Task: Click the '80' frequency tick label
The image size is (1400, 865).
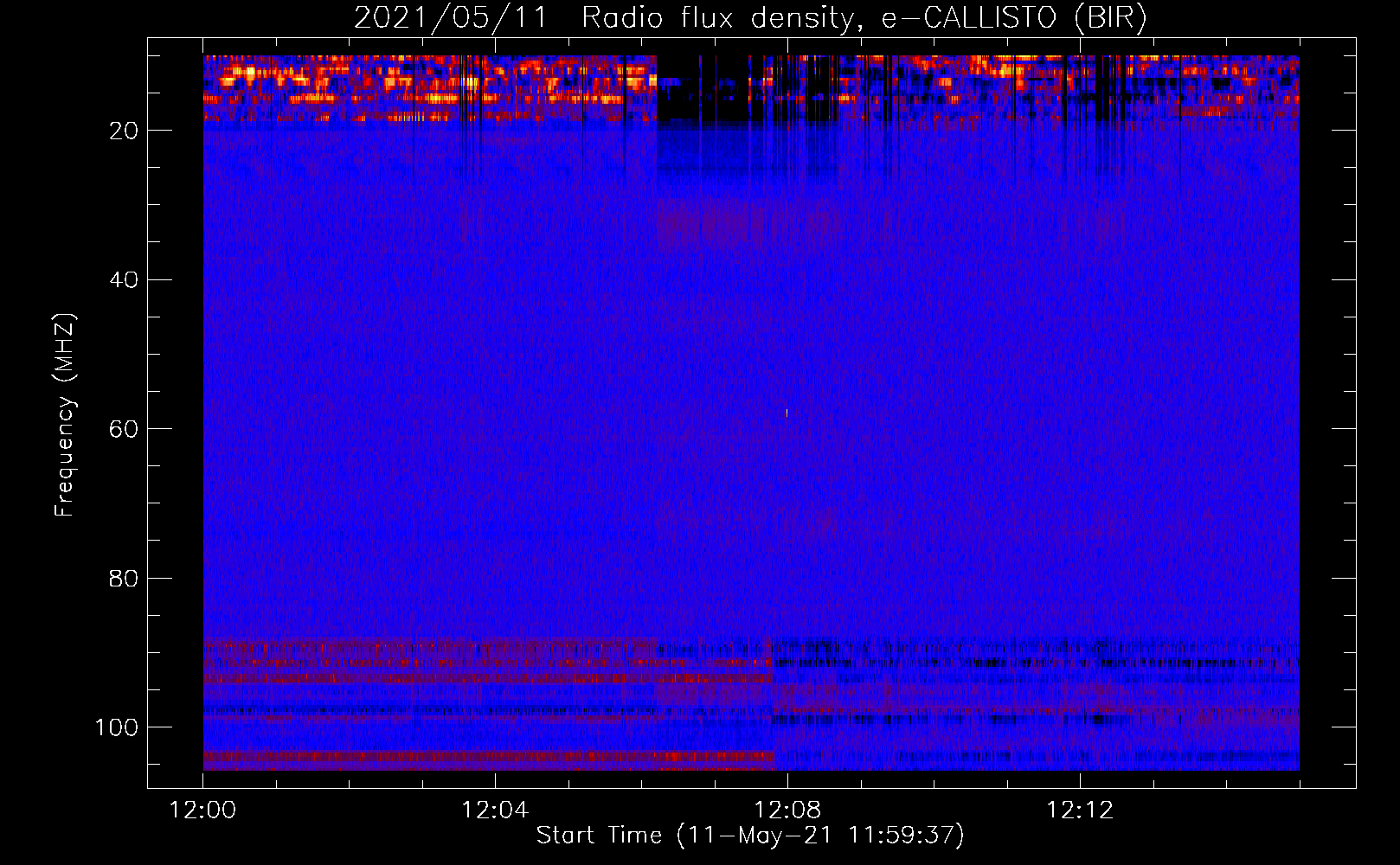Action: pos(124,578)
